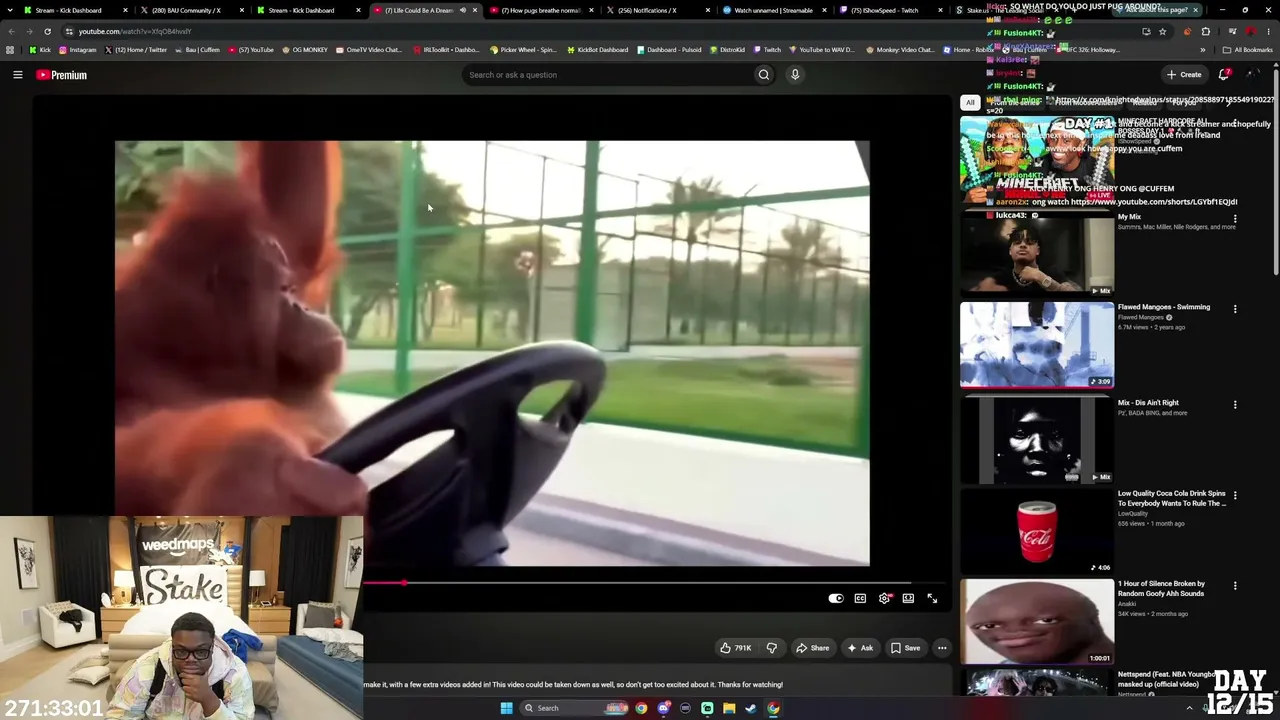This screenshot has width=1280, height=720.
Task: Open video player settings gear
Action: click(884, 598)
